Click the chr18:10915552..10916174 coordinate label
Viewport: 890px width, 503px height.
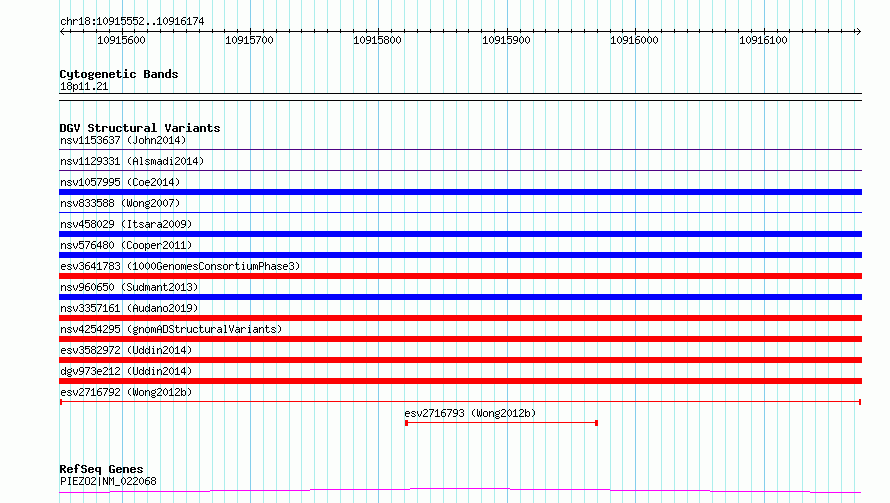(132, 21)
